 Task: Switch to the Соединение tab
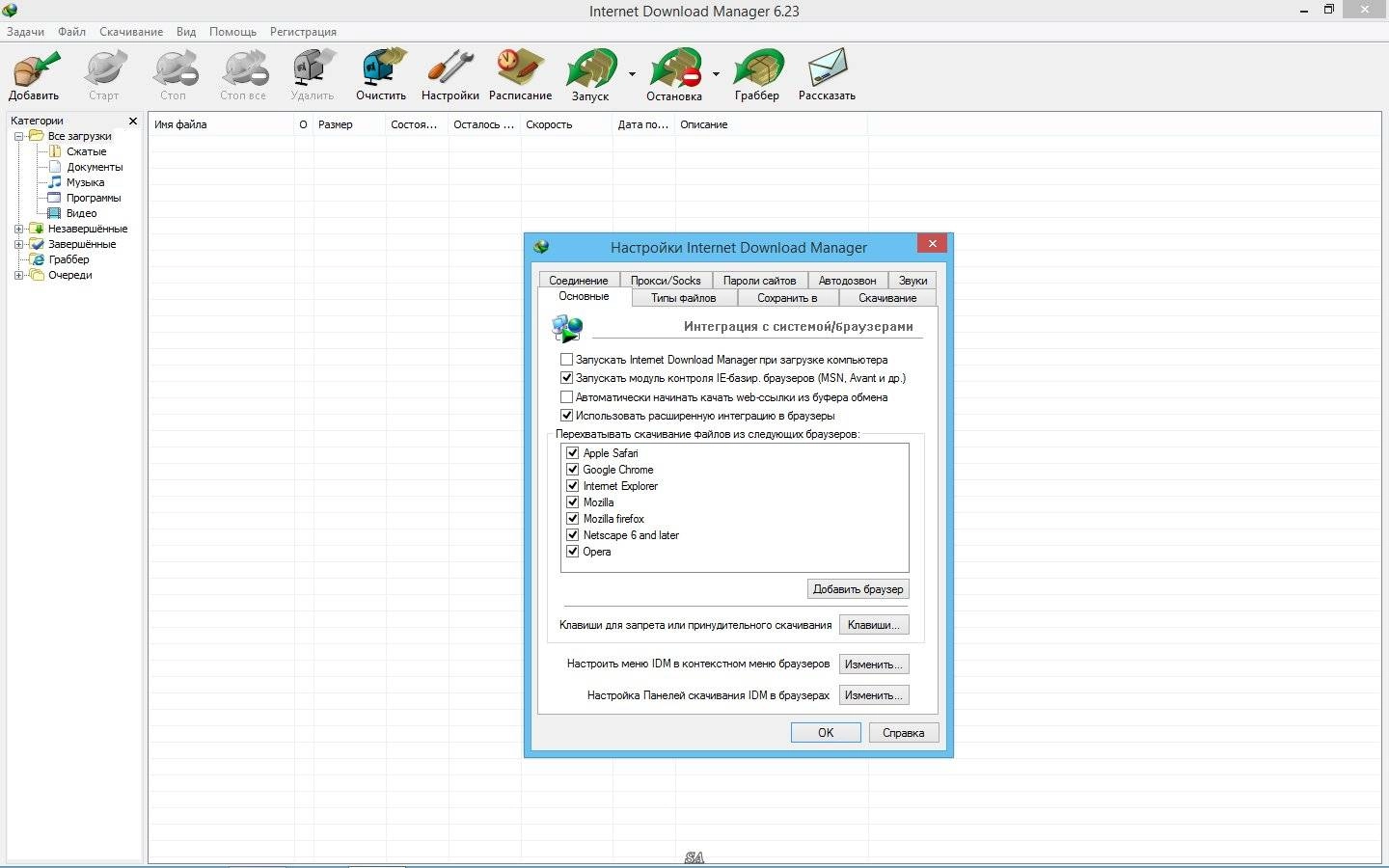tap(579, 281)
